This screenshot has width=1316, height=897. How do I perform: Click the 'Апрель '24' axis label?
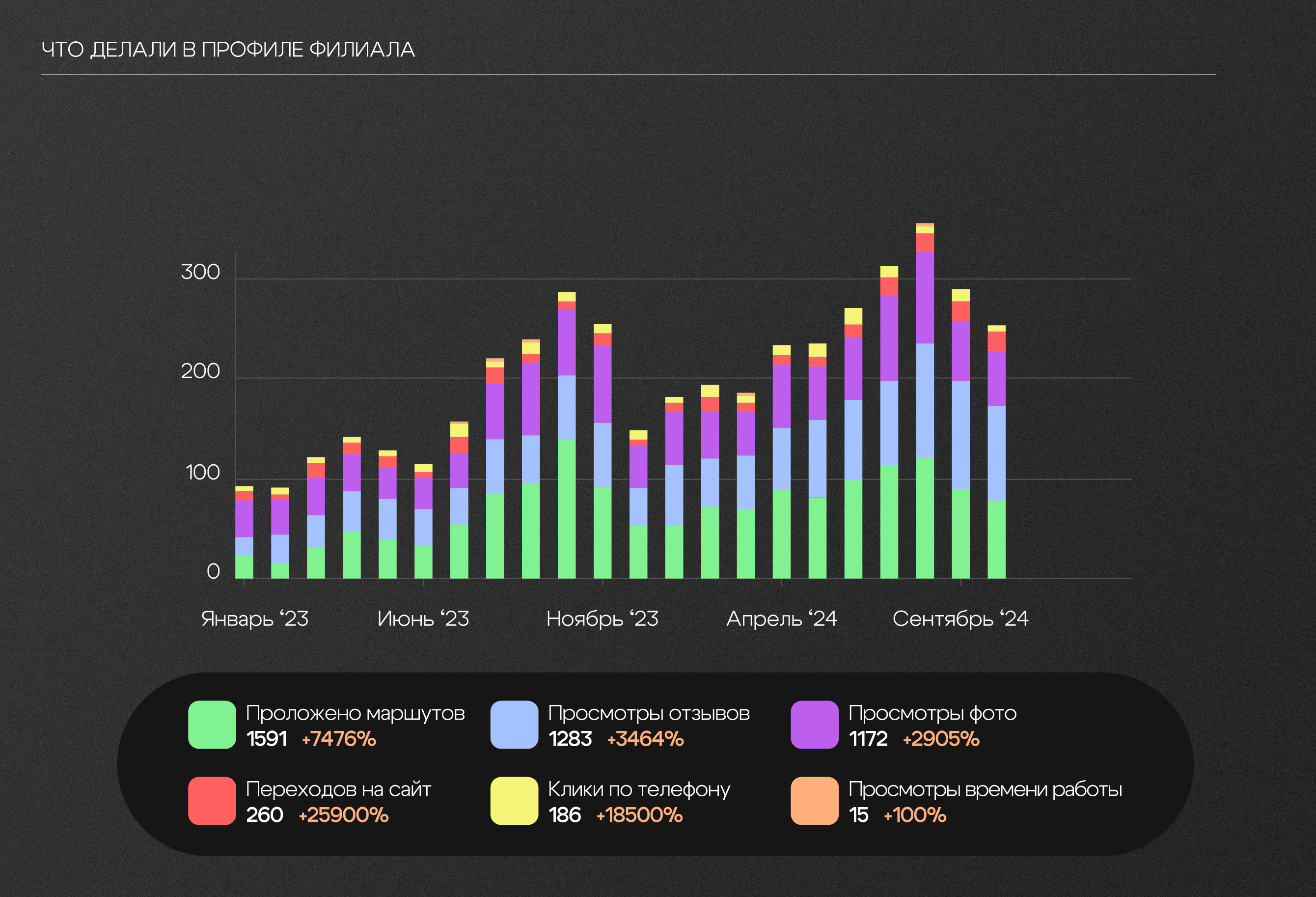click(x=781, y=619)
